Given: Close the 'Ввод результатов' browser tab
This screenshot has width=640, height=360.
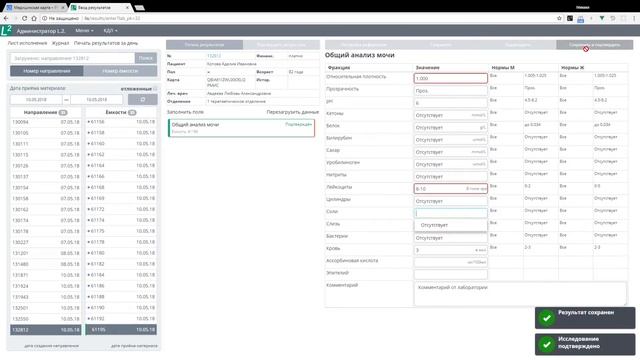Looking at the screenshot, I should coord(127,8).
